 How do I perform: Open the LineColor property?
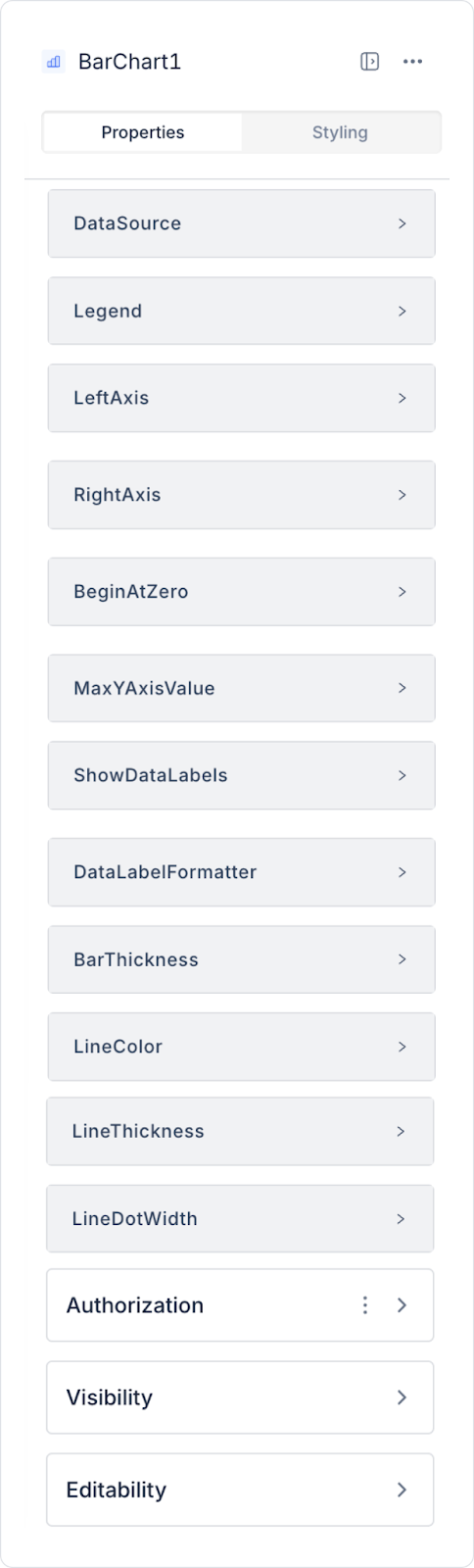241,1047
